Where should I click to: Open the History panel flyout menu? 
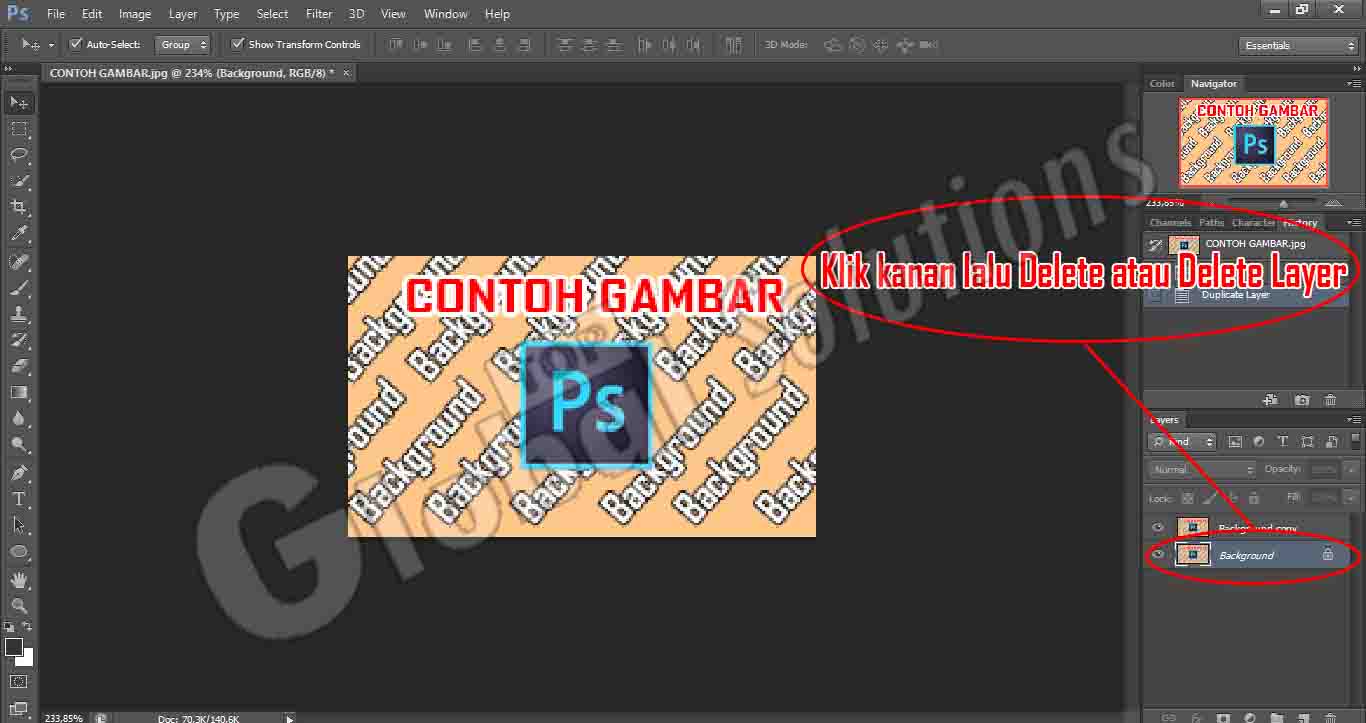pos(1354,222)
